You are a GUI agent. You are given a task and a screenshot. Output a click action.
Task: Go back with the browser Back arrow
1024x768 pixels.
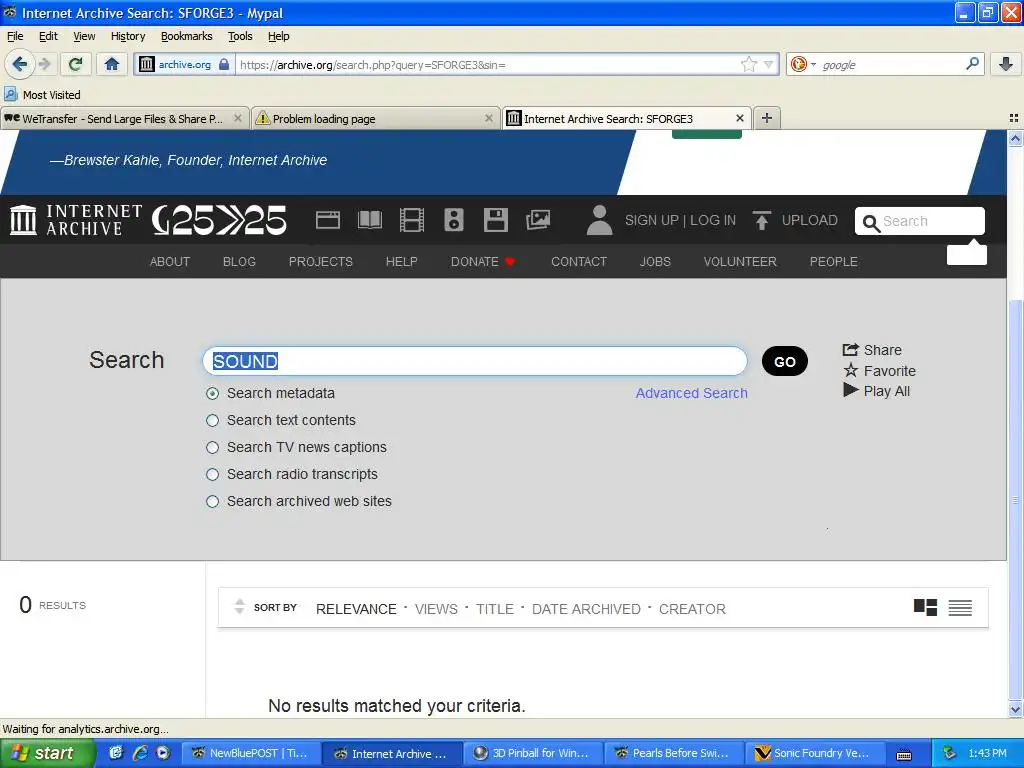click(20, 64)
